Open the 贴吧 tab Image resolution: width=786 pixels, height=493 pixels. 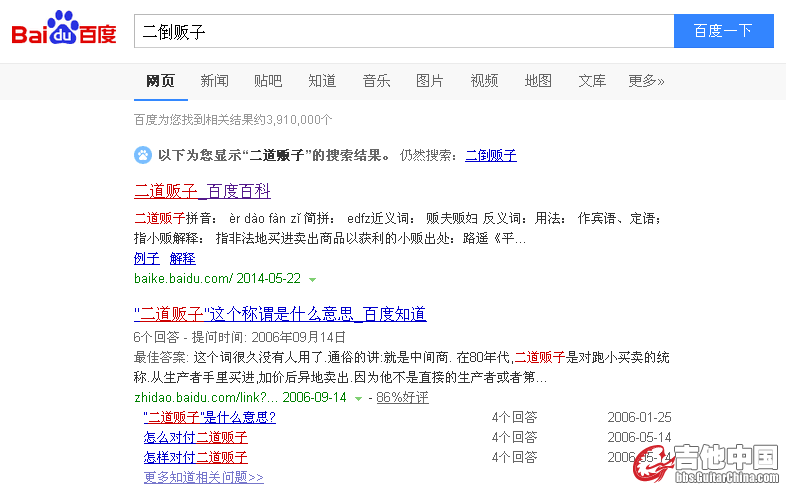tap(268, 81)
